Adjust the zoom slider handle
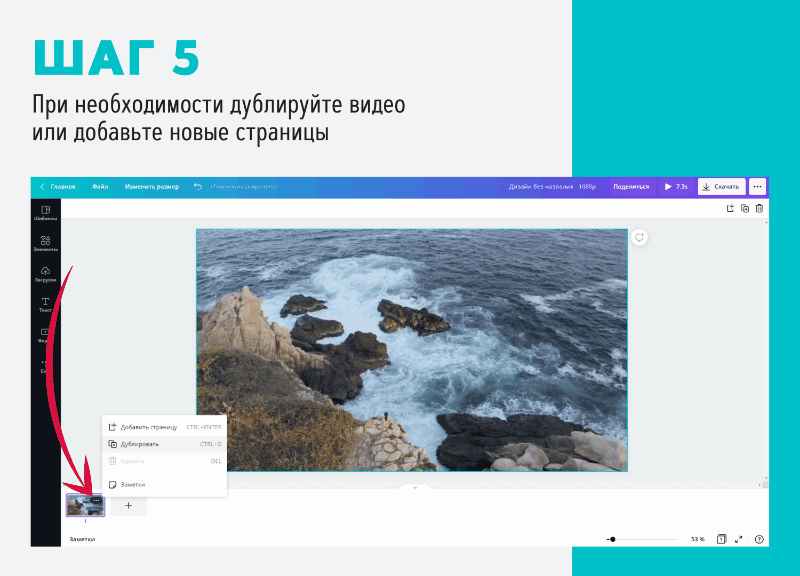Image resolution: width=800 pixels, height=576 pixels. [x=613, y=539]
